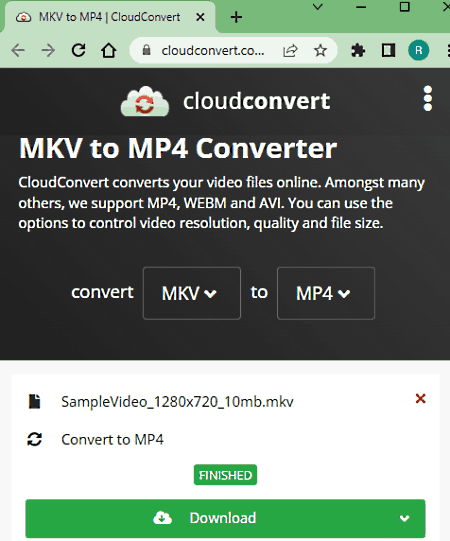
Task: Click the MKV to MP4 Converter heading
Action: pyautogui.click(x=178, y=148)
